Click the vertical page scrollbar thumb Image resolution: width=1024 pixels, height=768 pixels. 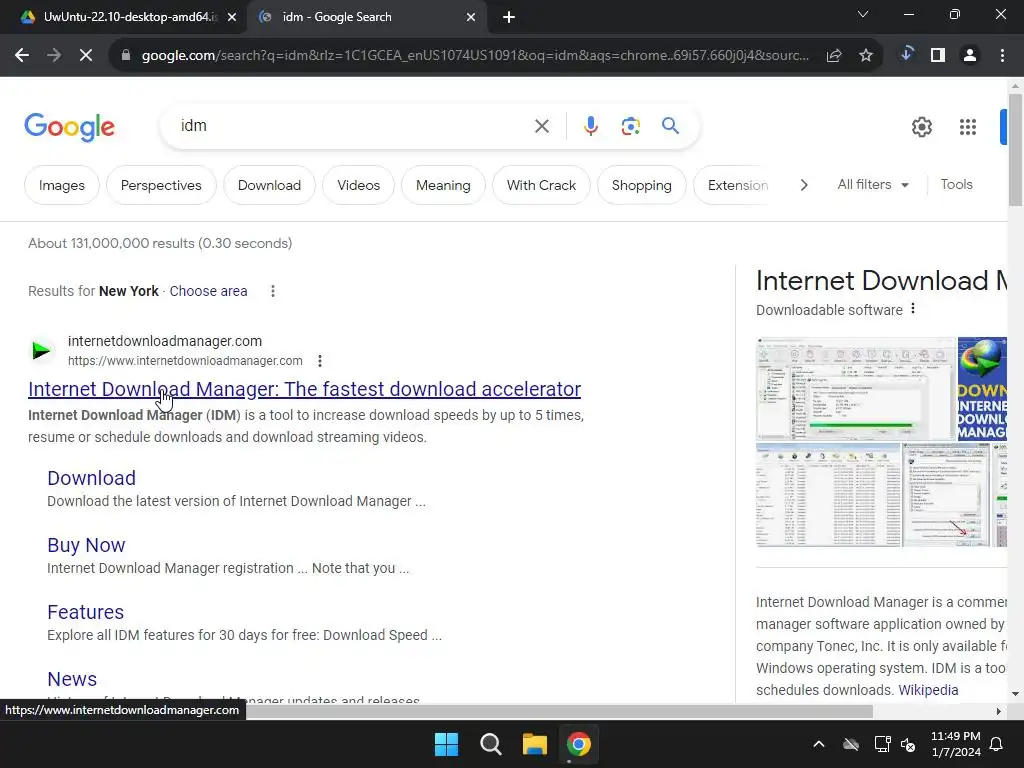pyautogui.click(x=1015, y=150)
